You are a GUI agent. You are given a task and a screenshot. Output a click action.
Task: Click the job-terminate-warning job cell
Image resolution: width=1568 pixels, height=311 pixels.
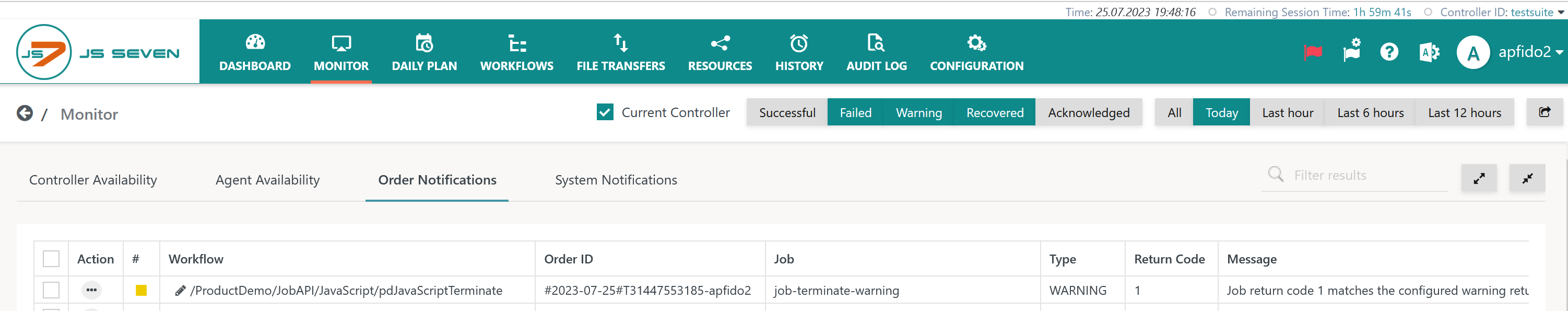point(836,291)
